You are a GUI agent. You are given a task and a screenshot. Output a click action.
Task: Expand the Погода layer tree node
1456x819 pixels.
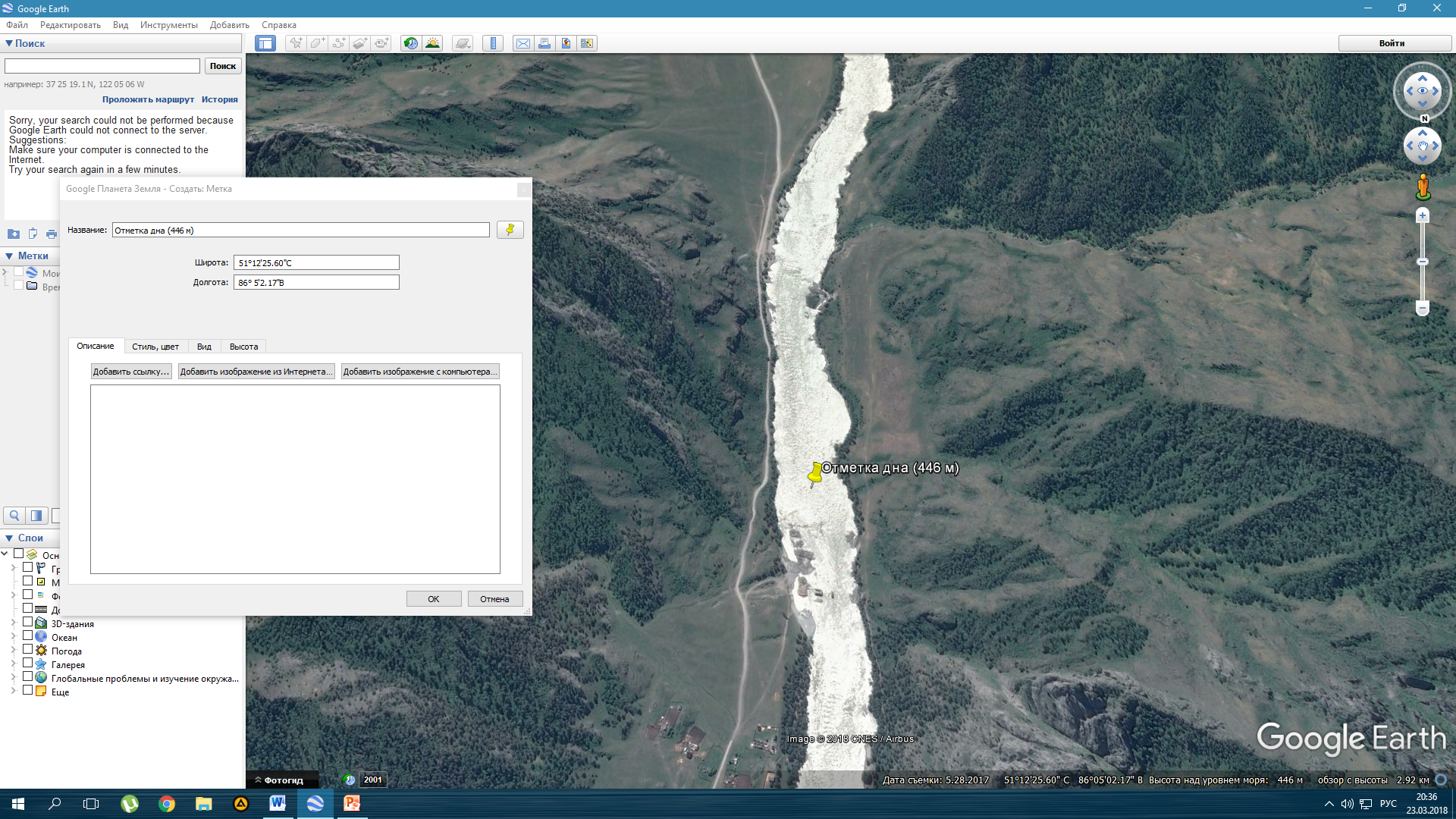[13, 650]
